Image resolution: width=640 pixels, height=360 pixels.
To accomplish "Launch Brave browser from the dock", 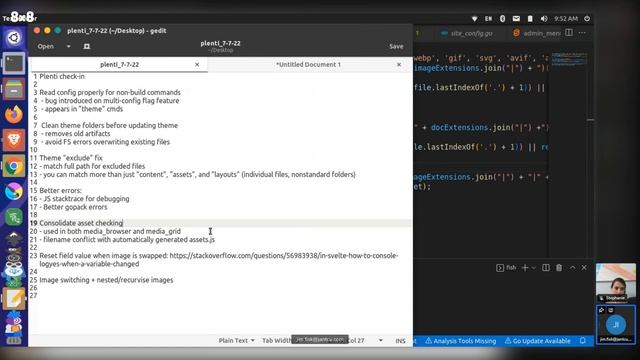I will pyautogui.click(x=14, y=140).
